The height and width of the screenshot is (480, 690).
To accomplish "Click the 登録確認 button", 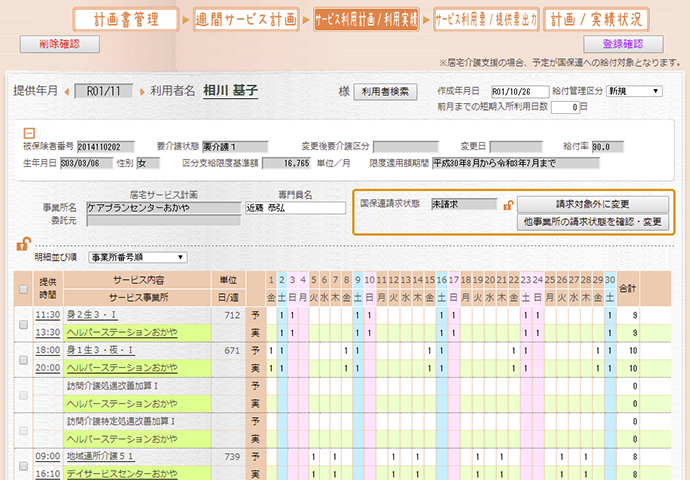I will tap(623, 44).
